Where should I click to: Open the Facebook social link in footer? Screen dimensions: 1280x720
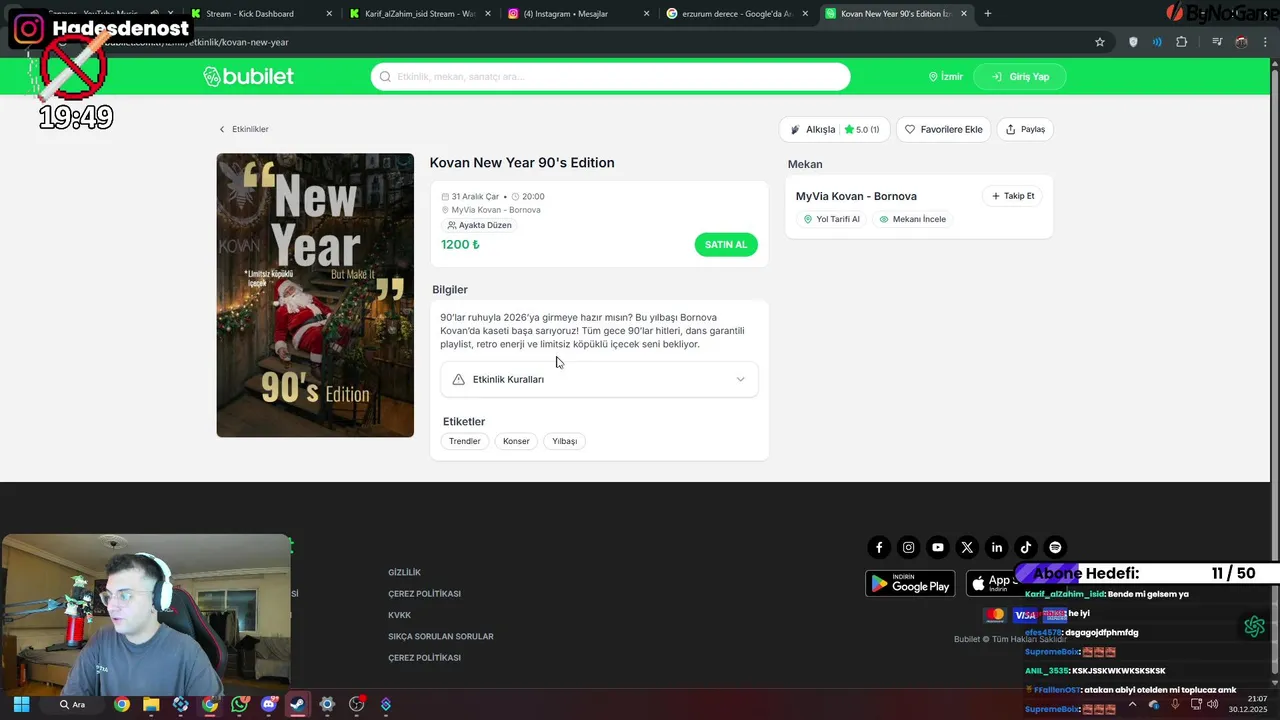[879, 547]
